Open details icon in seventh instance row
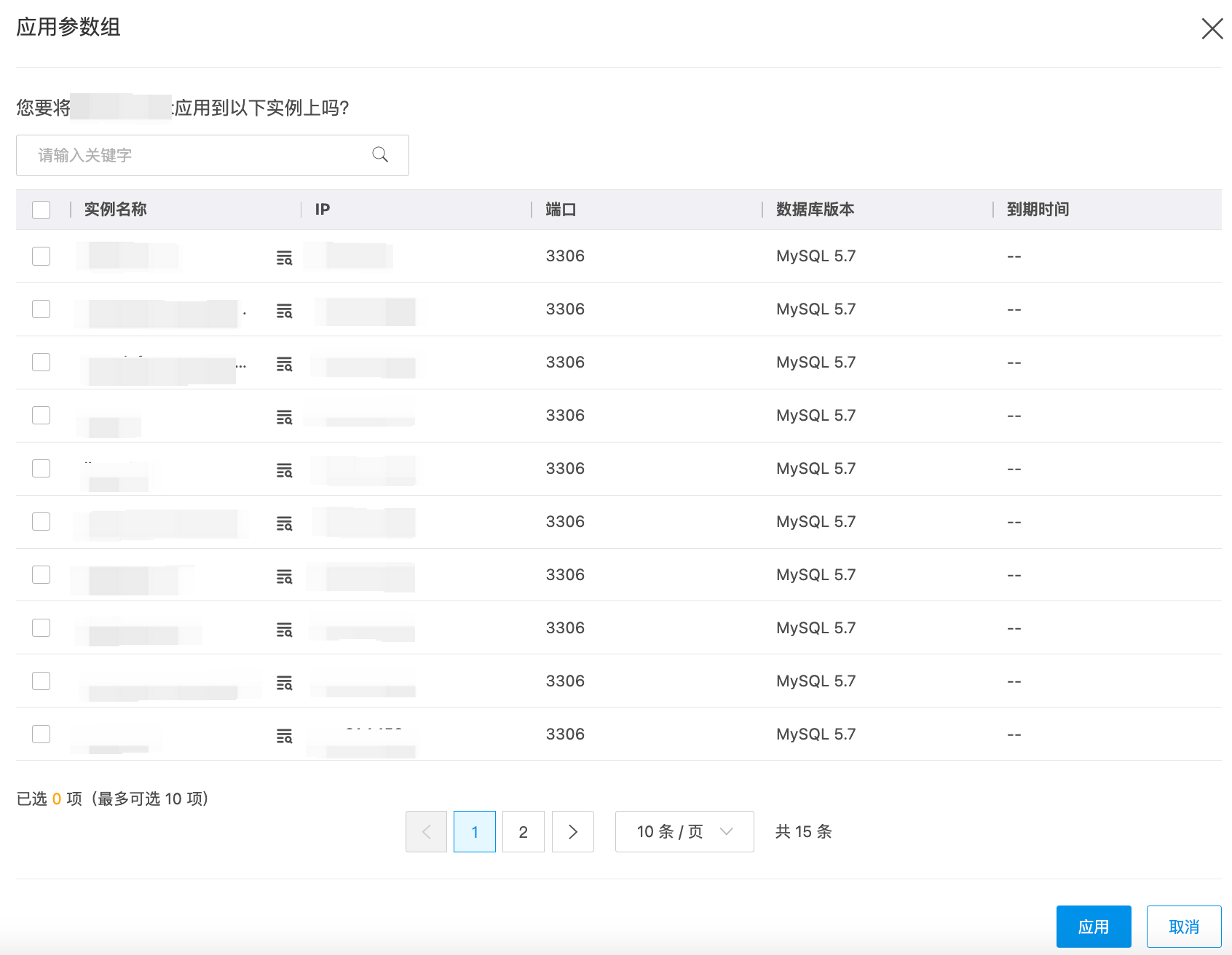Image resolution: width=1232 pixels, height=955 pixels. pos(284,576)
